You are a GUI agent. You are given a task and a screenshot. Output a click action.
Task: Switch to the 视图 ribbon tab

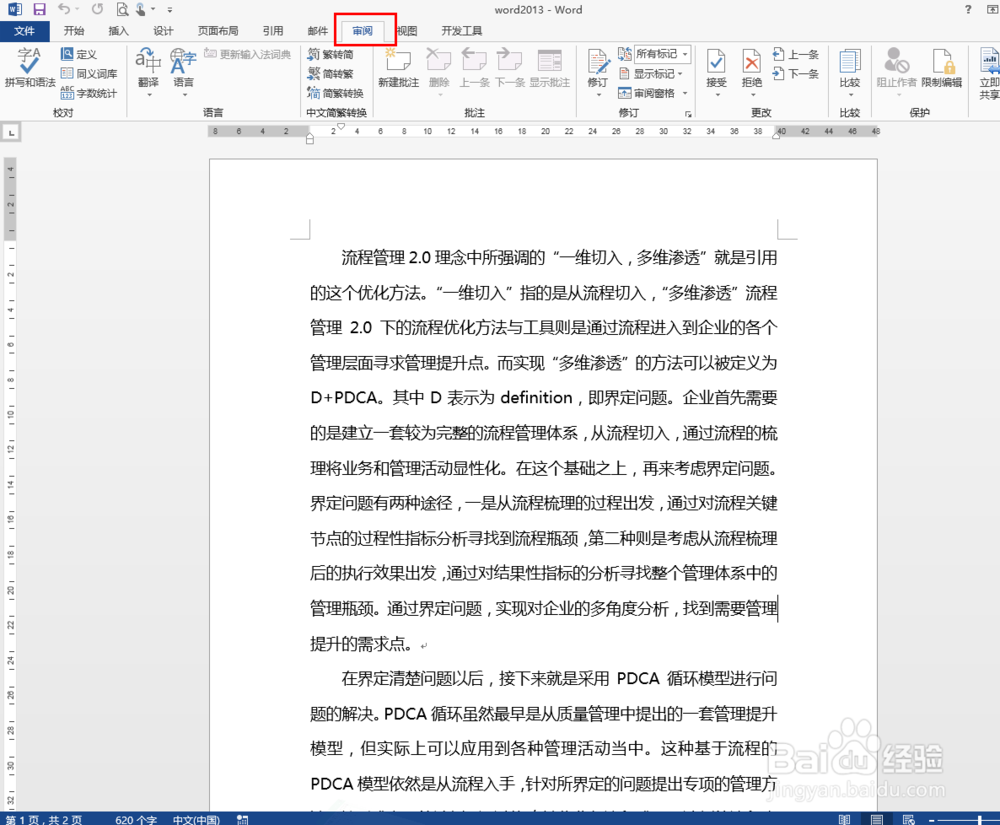pyautogui.click(x=407, y=31)
